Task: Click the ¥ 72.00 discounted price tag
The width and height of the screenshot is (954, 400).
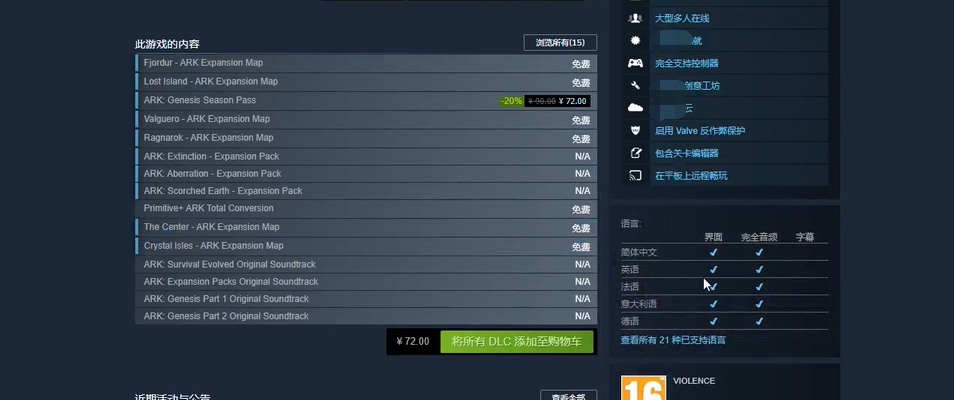Action: pos(572,101)
